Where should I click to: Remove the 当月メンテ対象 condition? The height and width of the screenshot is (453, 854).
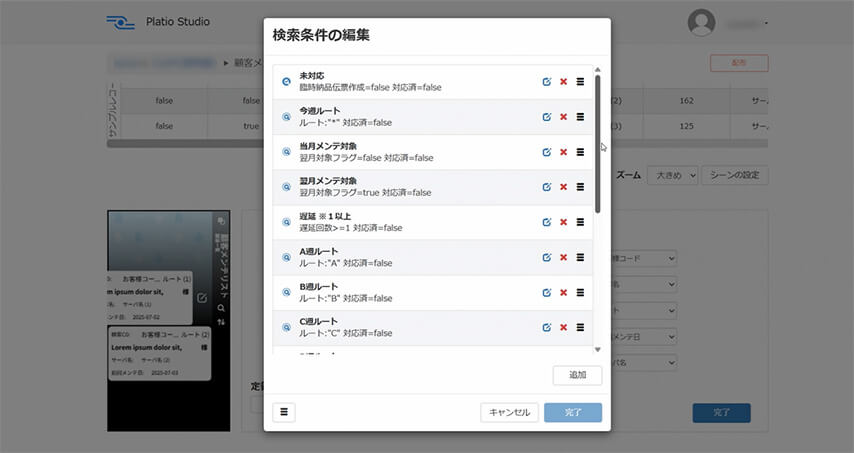563,152
